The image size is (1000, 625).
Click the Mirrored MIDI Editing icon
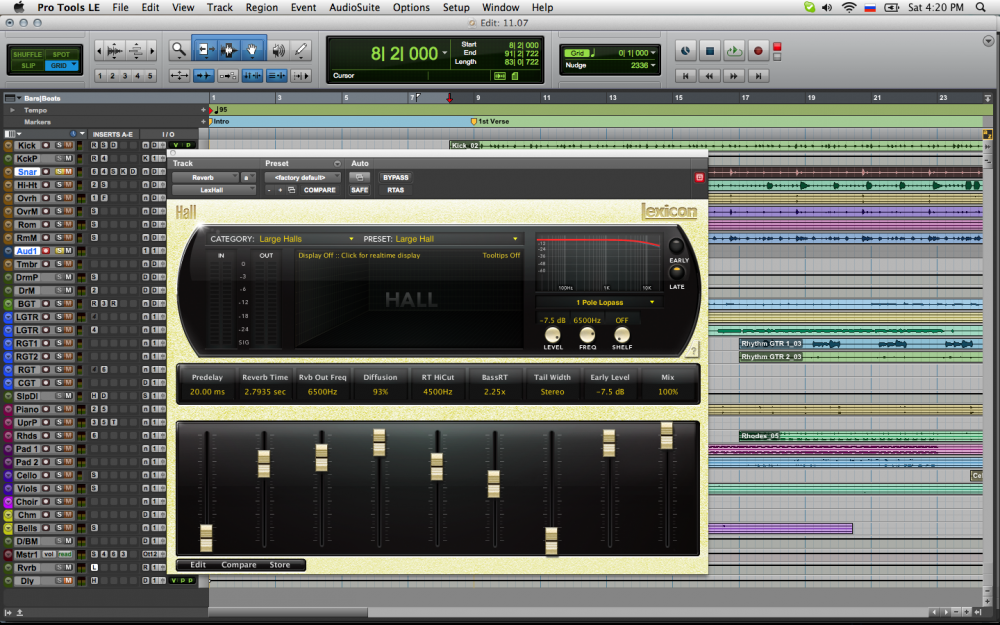coord(228,75)
